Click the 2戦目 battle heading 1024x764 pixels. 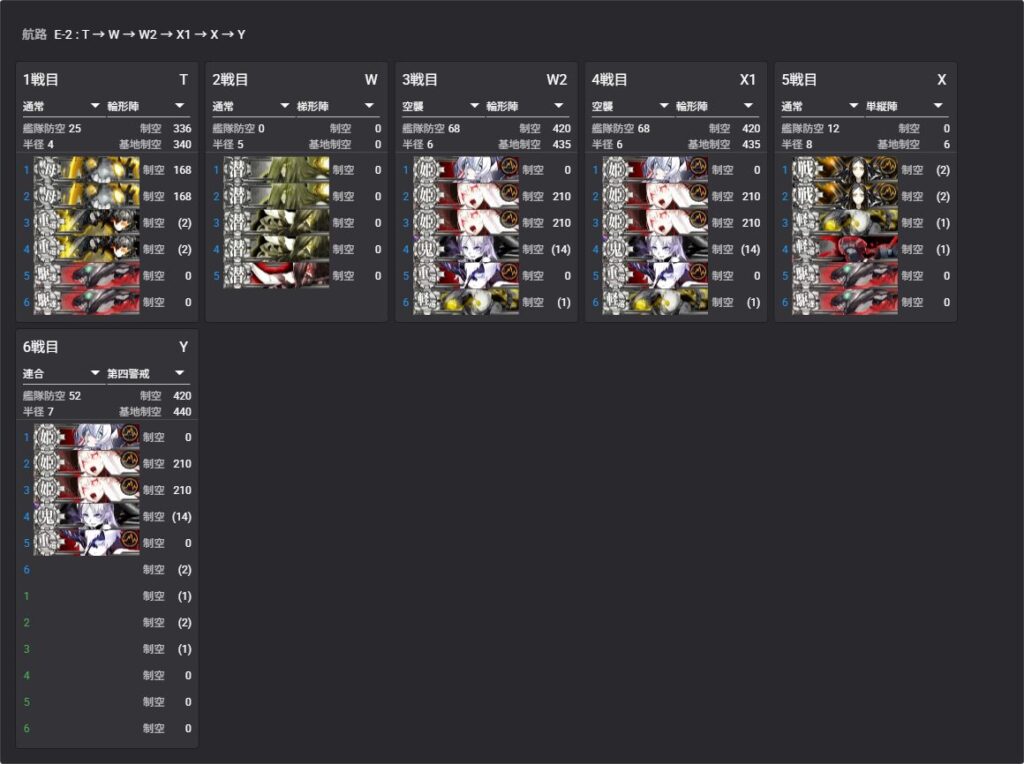click(230, 80)
